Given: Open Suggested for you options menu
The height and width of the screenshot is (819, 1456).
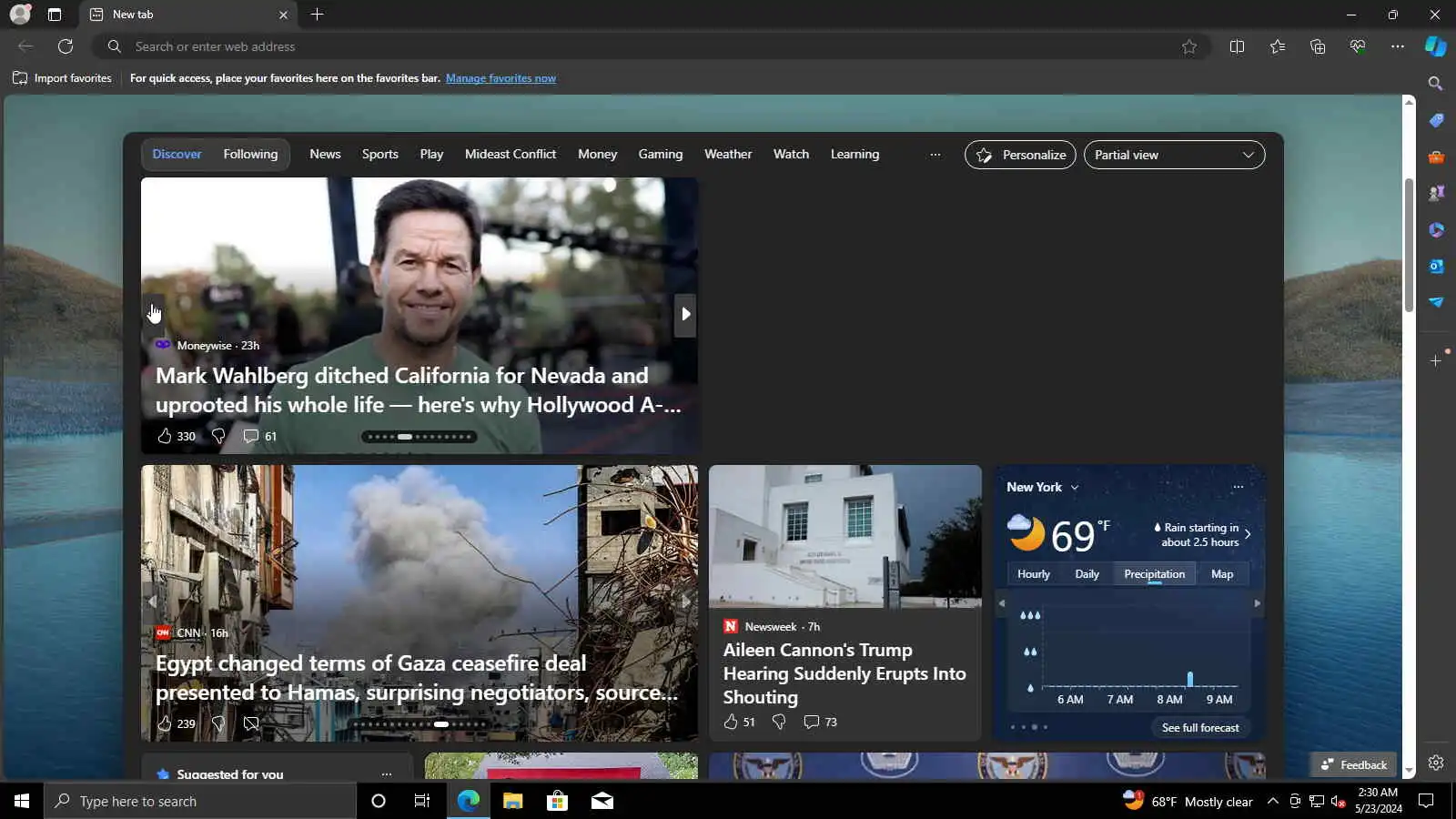Looking at the screenshot, I should tap(387, 773).
